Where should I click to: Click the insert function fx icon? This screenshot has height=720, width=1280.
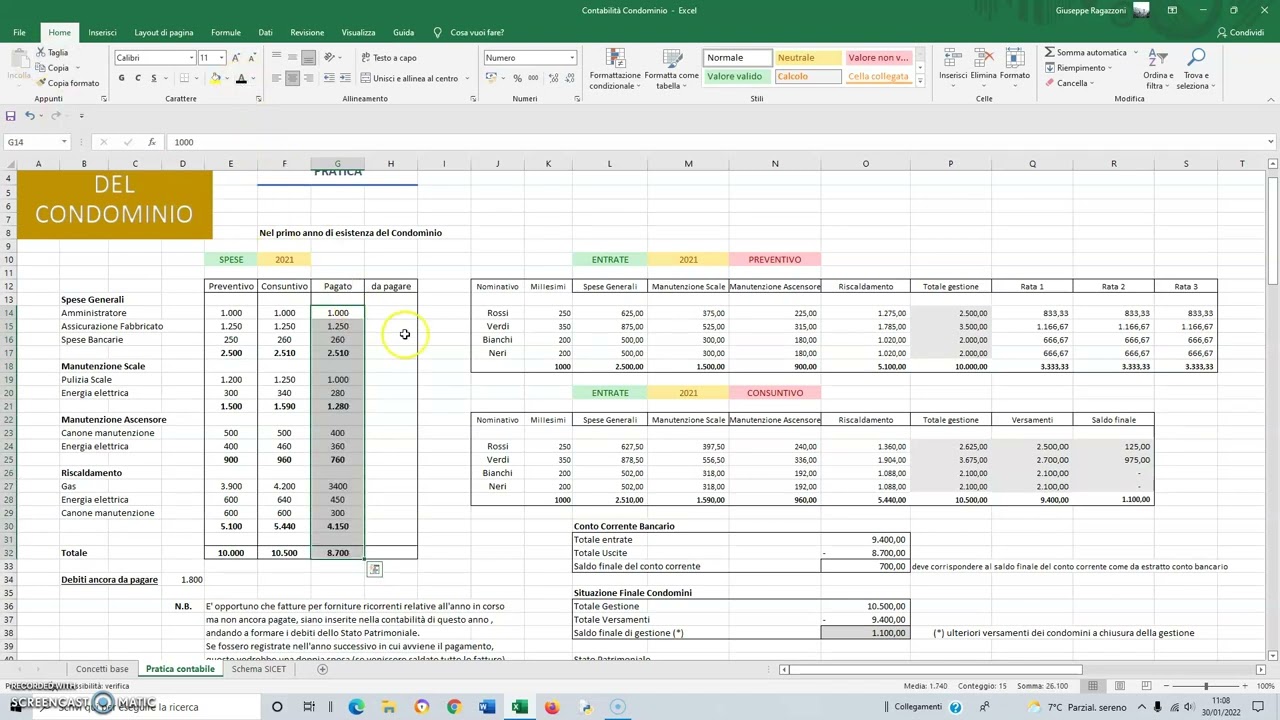point(151,142)
